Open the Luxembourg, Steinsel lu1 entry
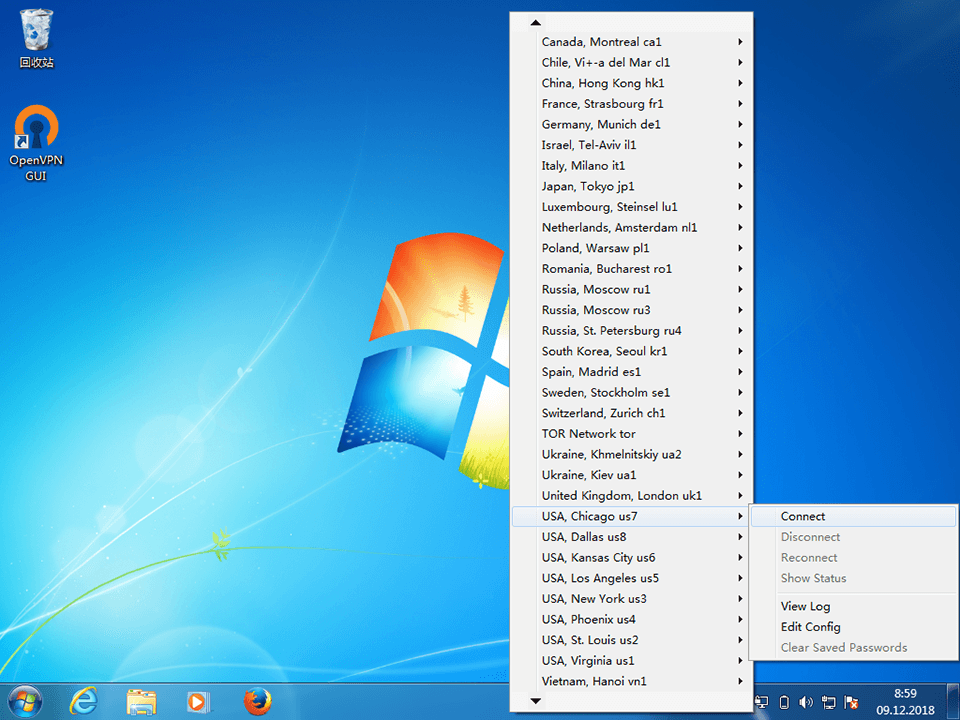The height and width of the screenshot is (720, 960). click(x=631, y=207)
